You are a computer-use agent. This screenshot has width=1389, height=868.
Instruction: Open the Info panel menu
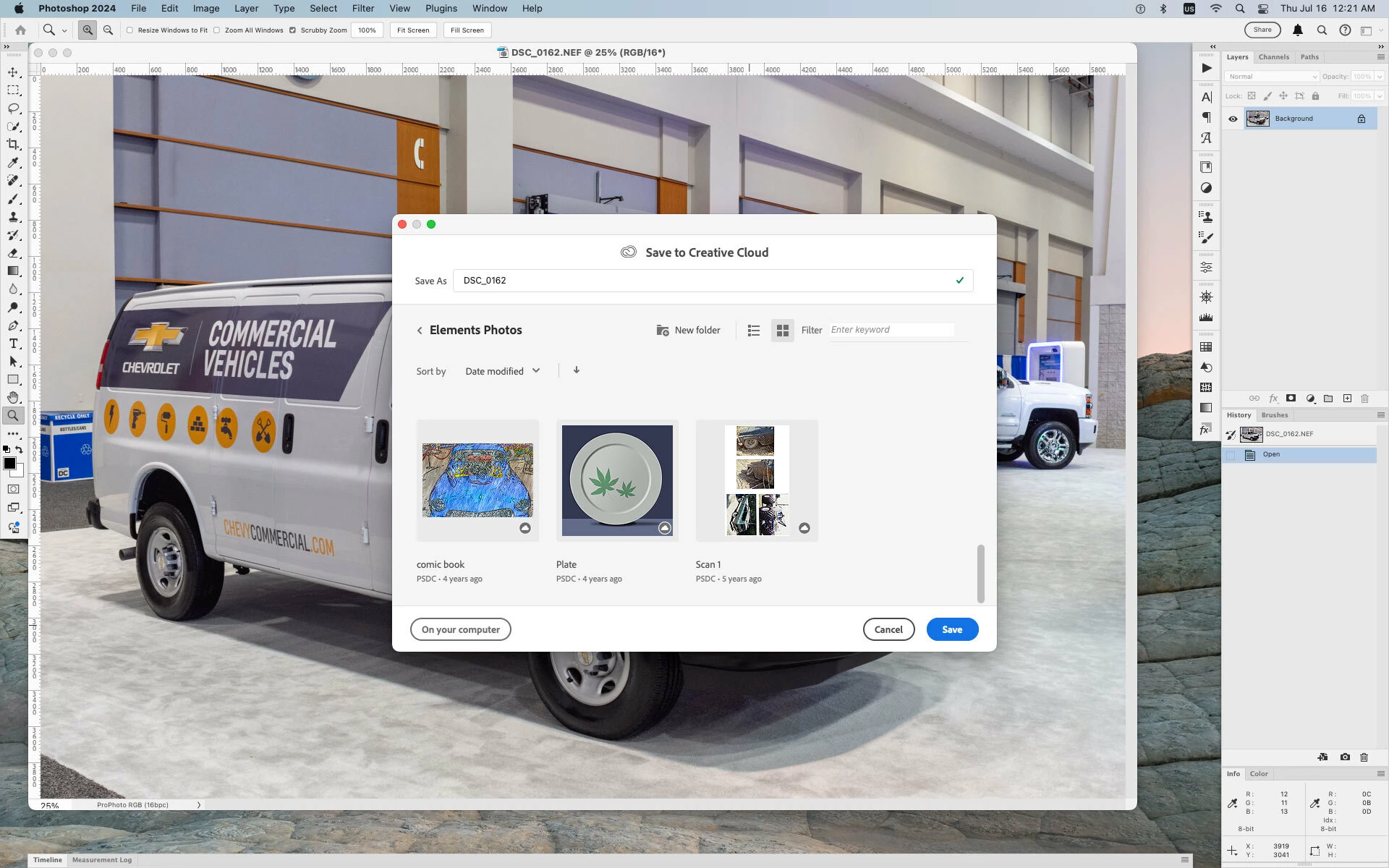(1380, 774)
